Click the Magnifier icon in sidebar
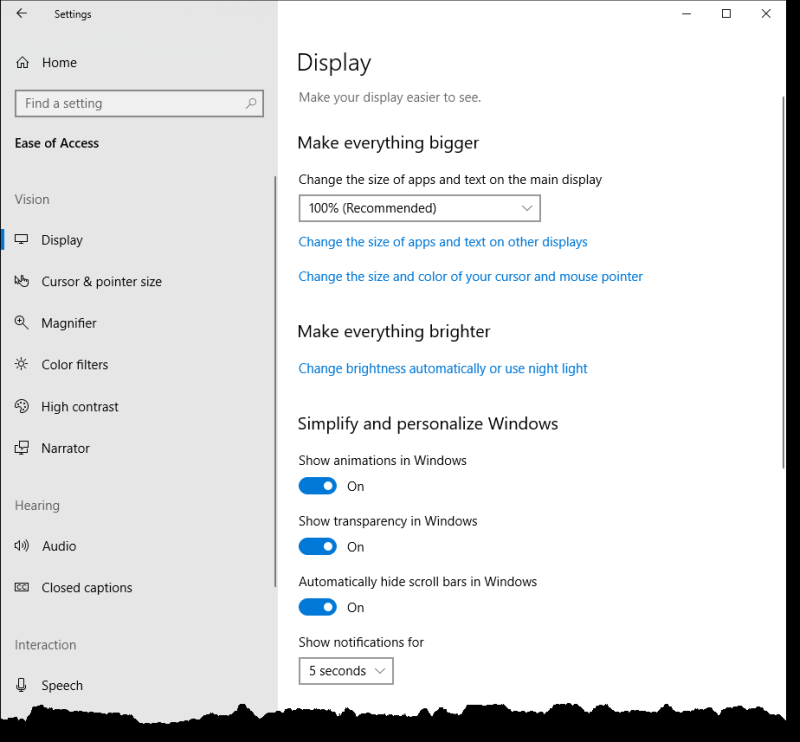Screen dimensions: 800x742 (x=21, y=323)
